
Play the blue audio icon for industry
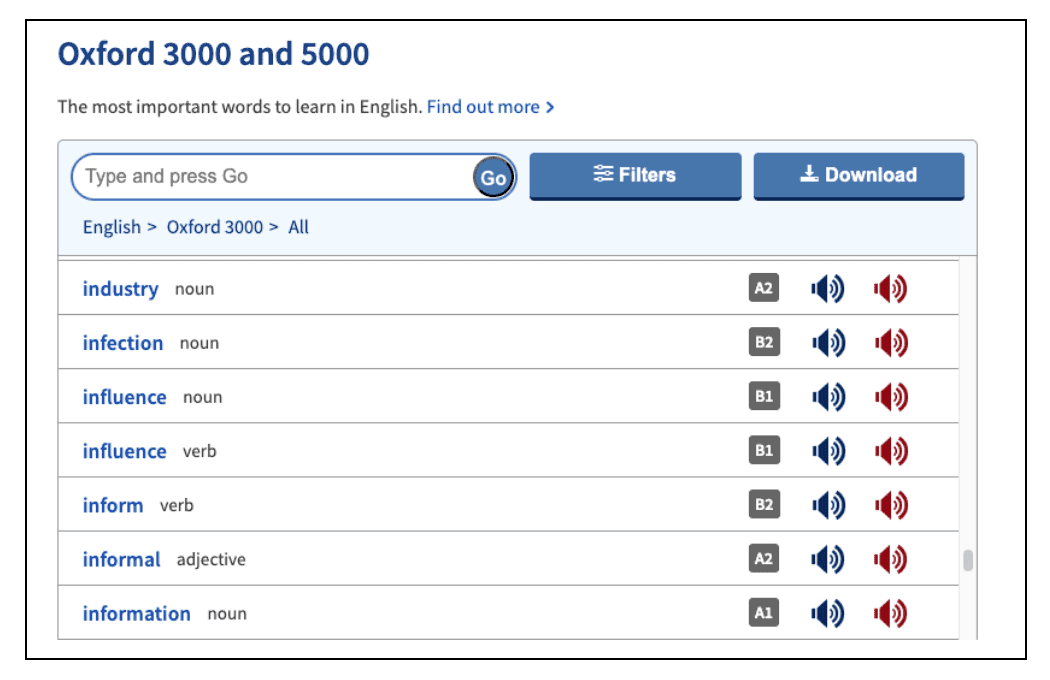(x=827, y=289)
